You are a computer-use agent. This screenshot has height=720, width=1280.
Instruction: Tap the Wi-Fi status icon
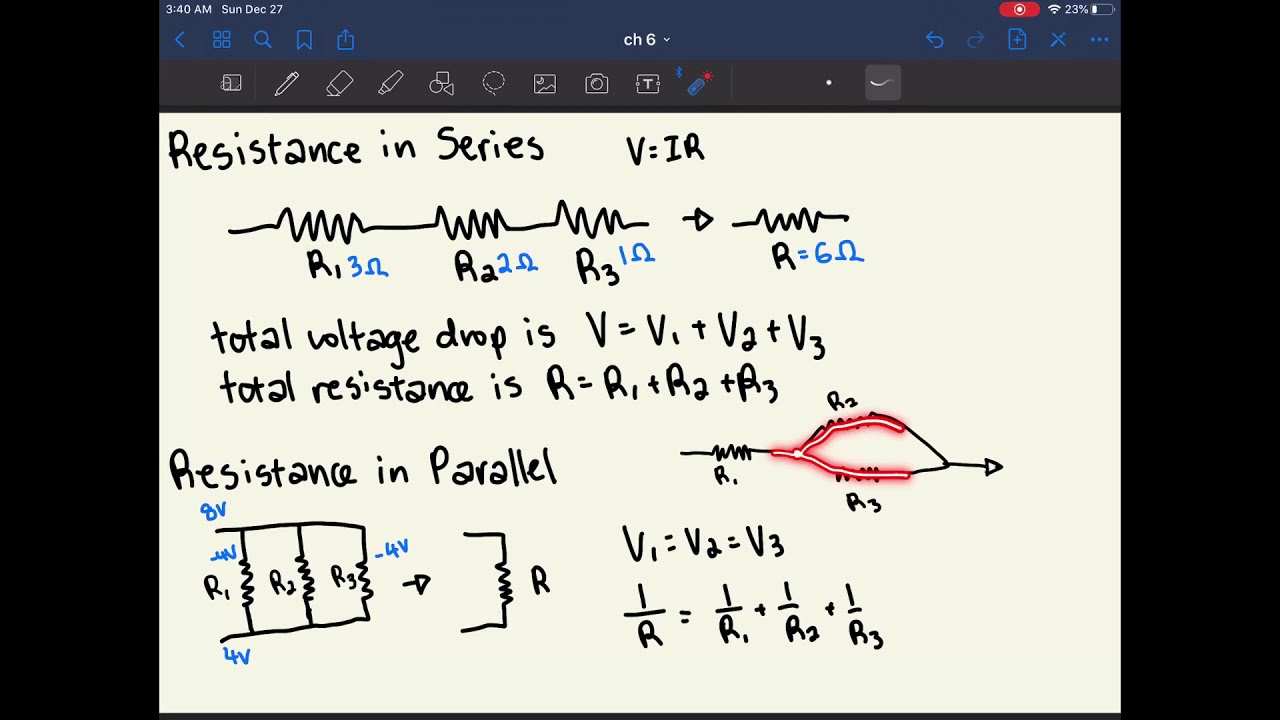[x=1054, y=9]
